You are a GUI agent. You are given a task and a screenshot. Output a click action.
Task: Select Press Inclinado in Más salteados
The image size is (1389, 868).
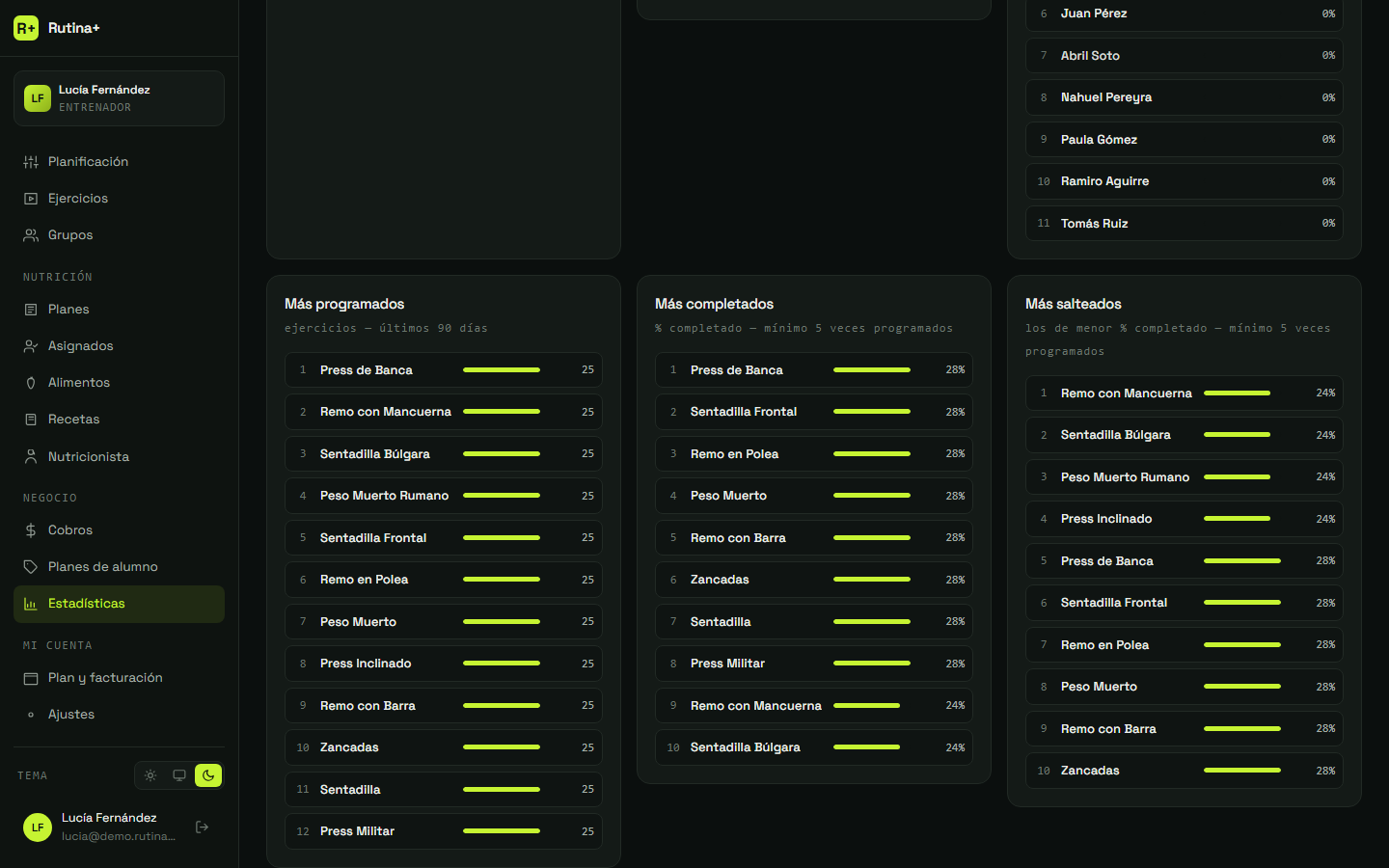click(1185, 519)
